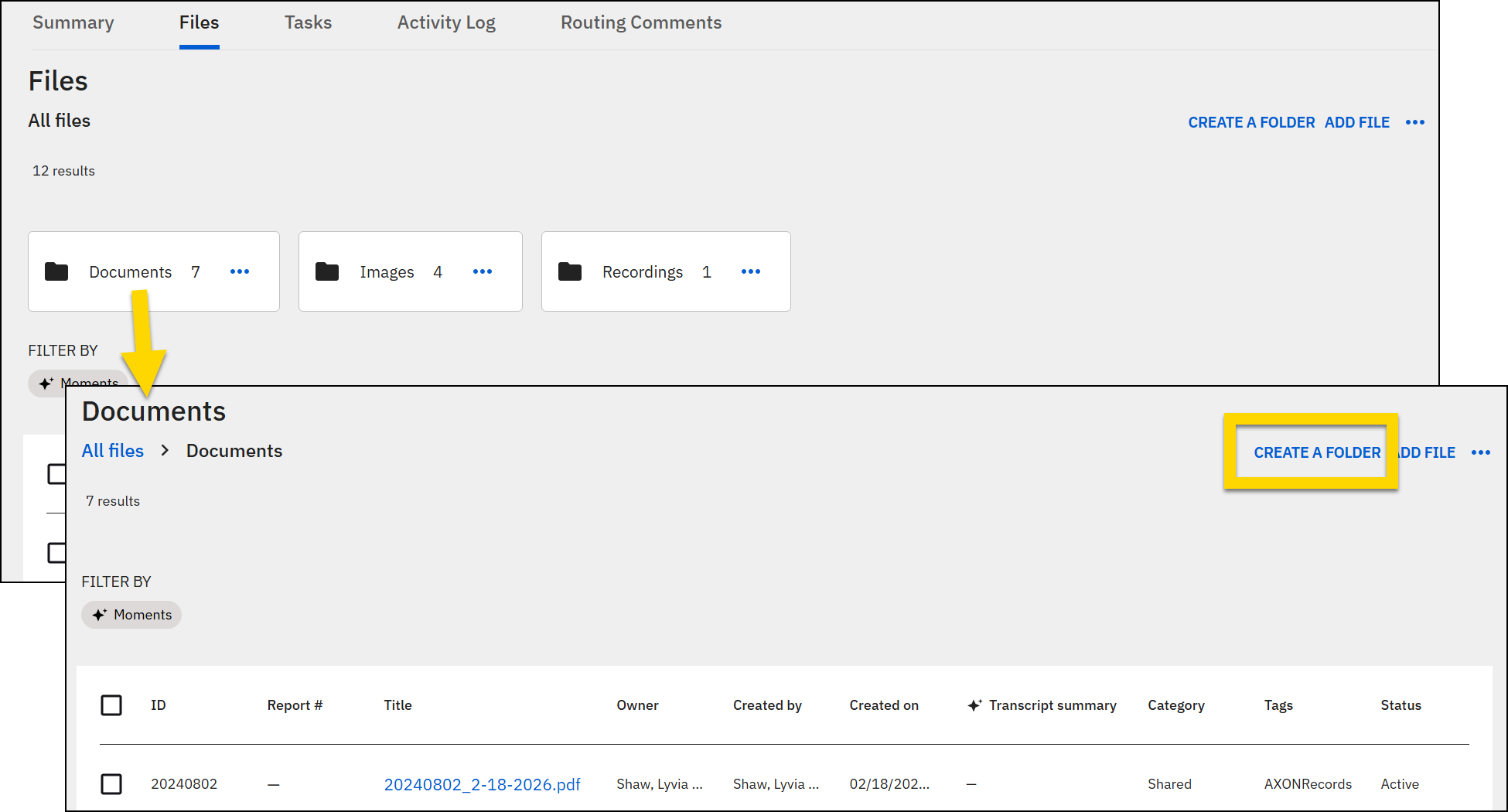
Task: Click Add File in All files view
Action: pyautogui.click(x=1356, y=122)
